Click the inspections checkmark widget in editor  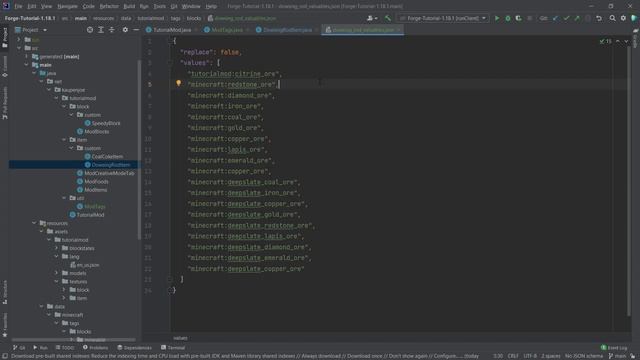[x=605, y=42]
